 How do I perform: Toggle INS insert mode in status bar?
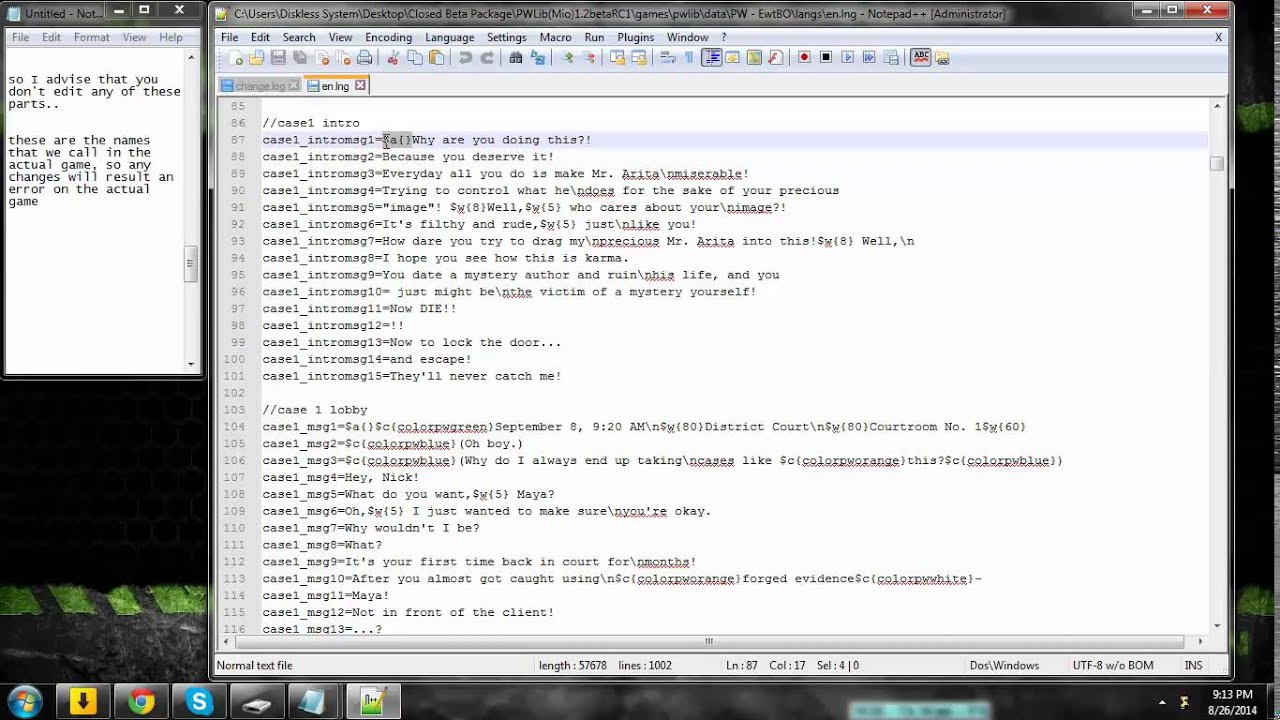[x=1193, y=665]
